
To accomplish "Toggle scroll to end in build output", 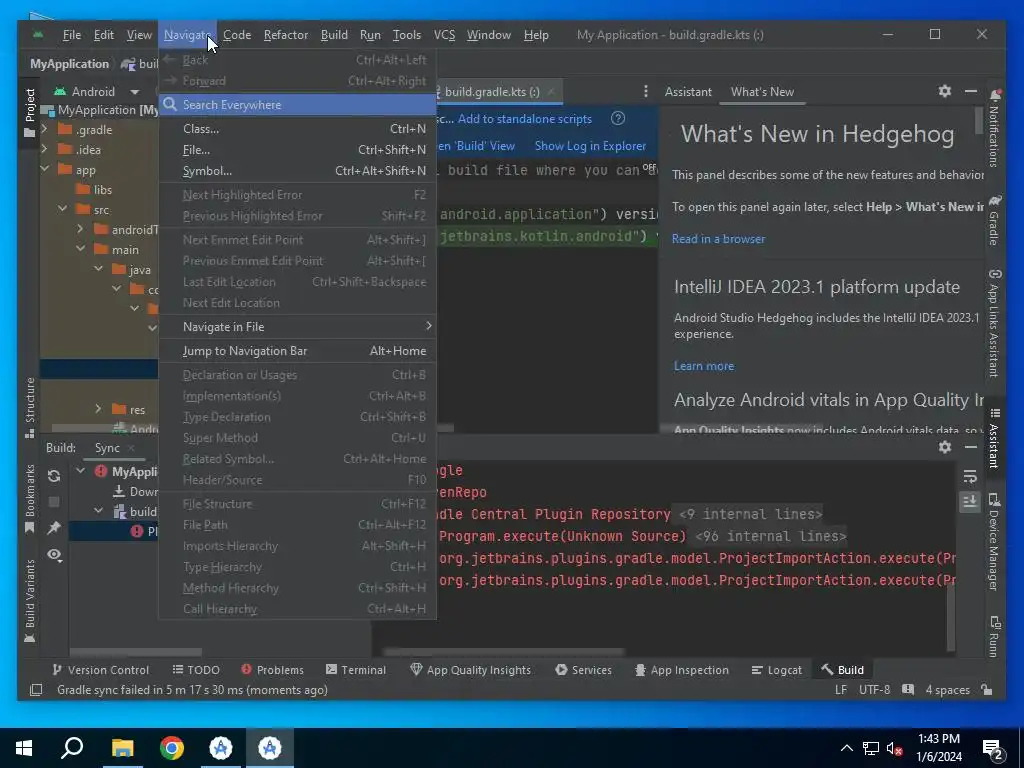I will tap(970, 502).
